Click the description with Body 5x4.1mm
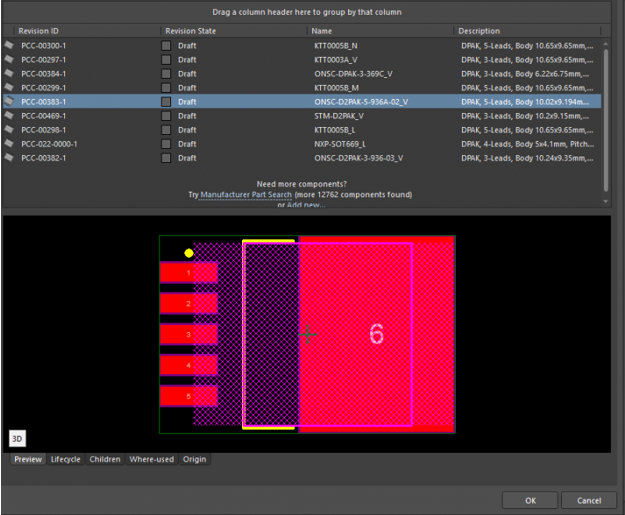Viewport: 625px width, 515px height. (x=527, y=144)
